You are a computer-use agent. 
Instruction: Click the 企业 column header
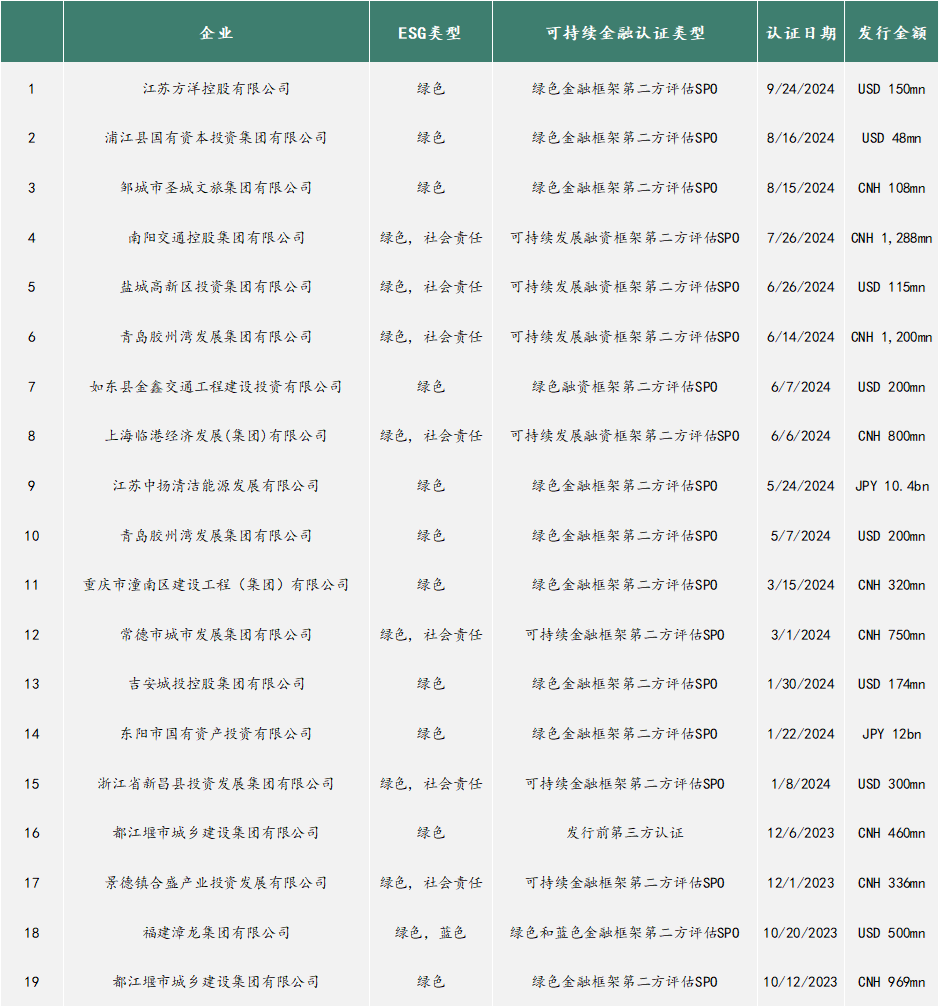click(x=216, y=32)
